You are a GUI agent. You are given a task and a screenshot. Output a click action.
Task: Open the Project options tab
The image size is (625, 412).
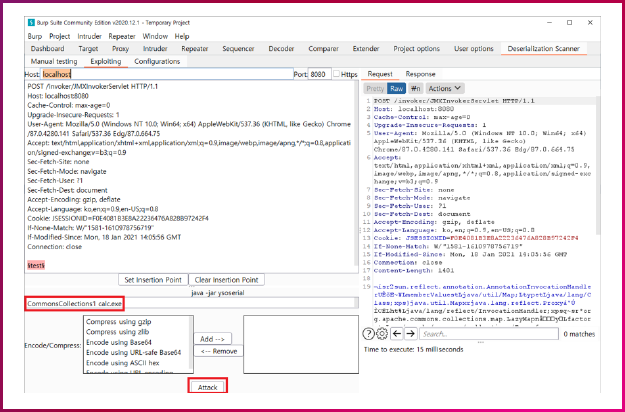tap(417, 49)
